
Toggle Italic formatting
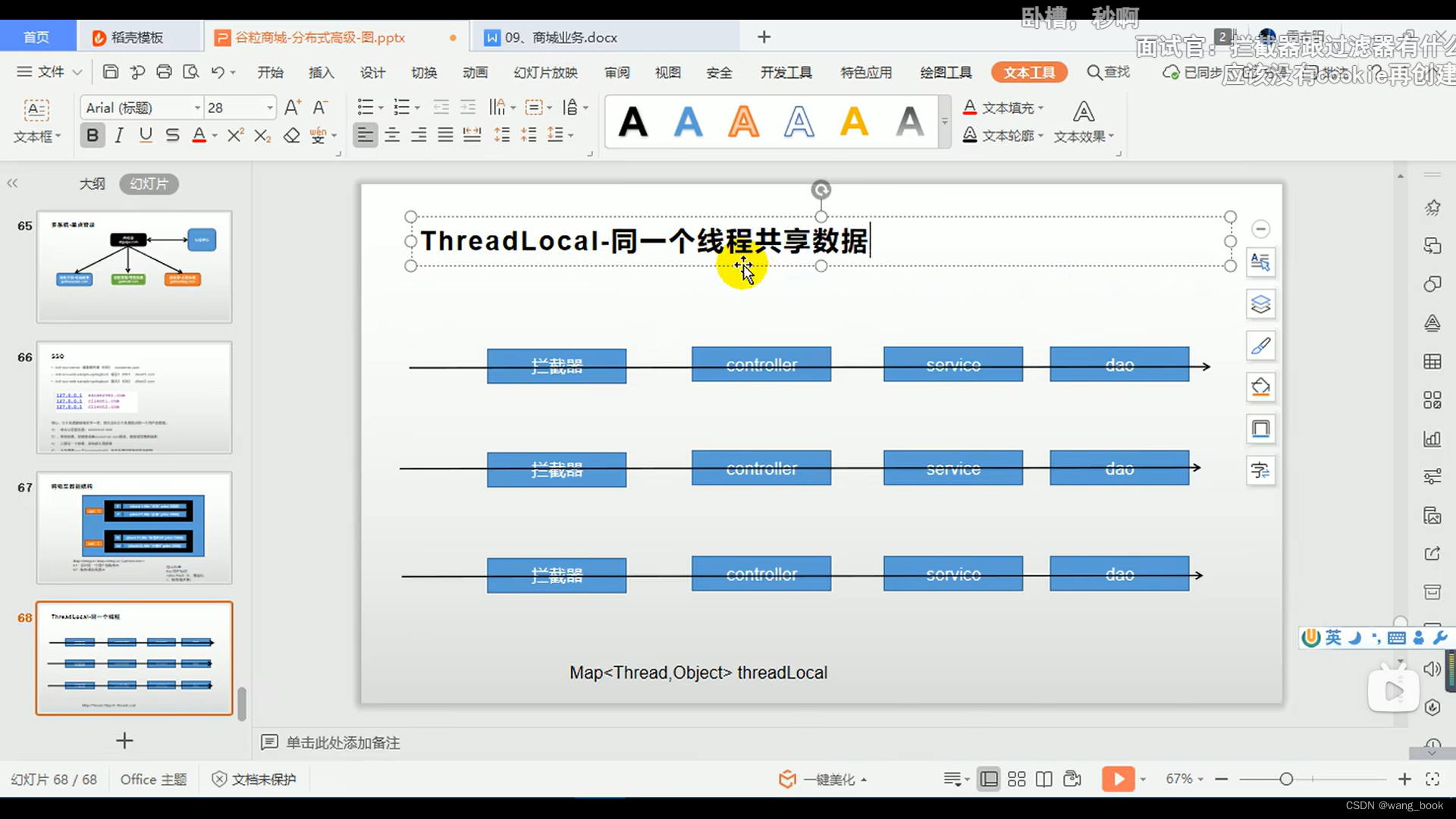coord(119,135)
